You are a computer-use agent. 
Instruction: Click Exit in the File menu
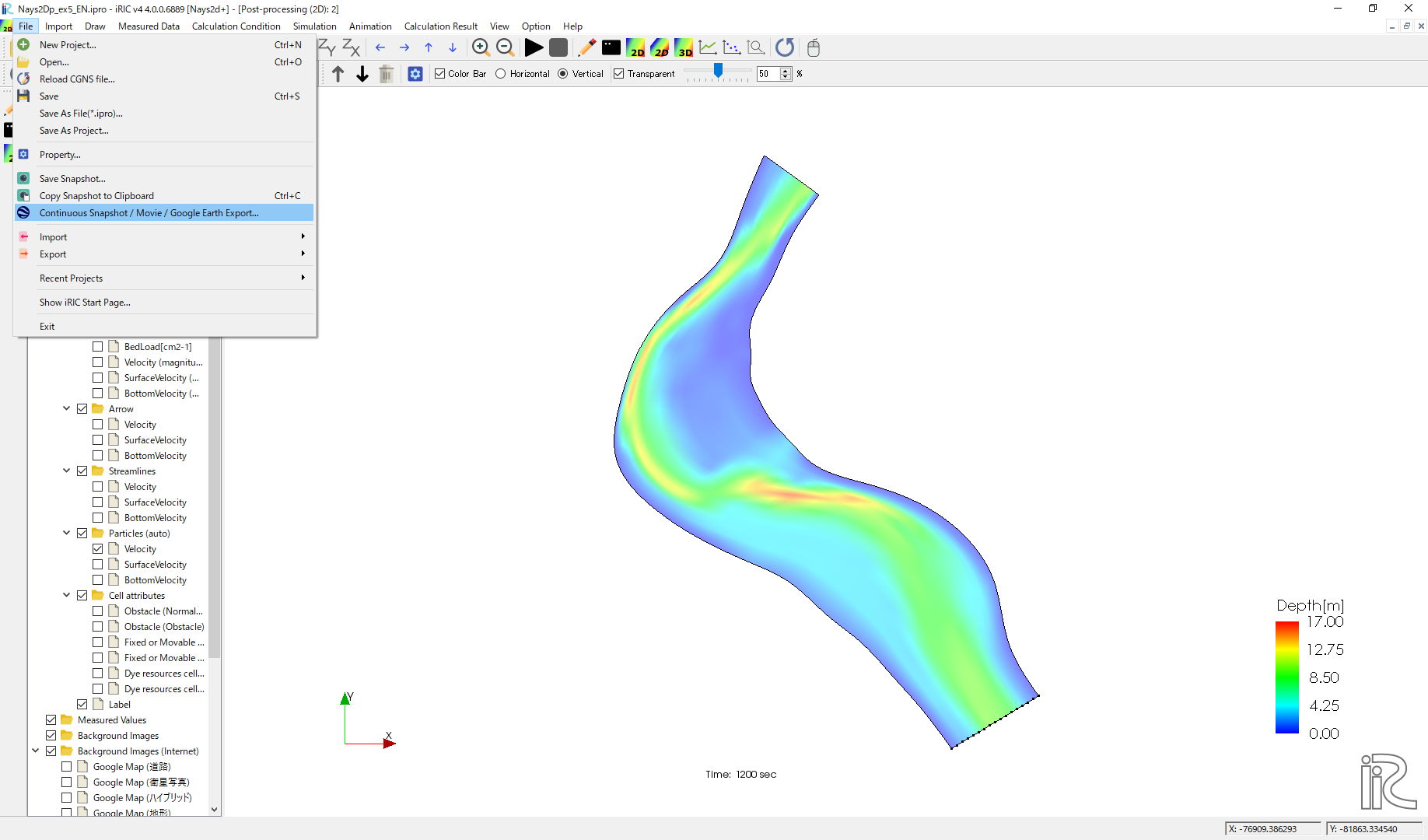tap(164, 327)
